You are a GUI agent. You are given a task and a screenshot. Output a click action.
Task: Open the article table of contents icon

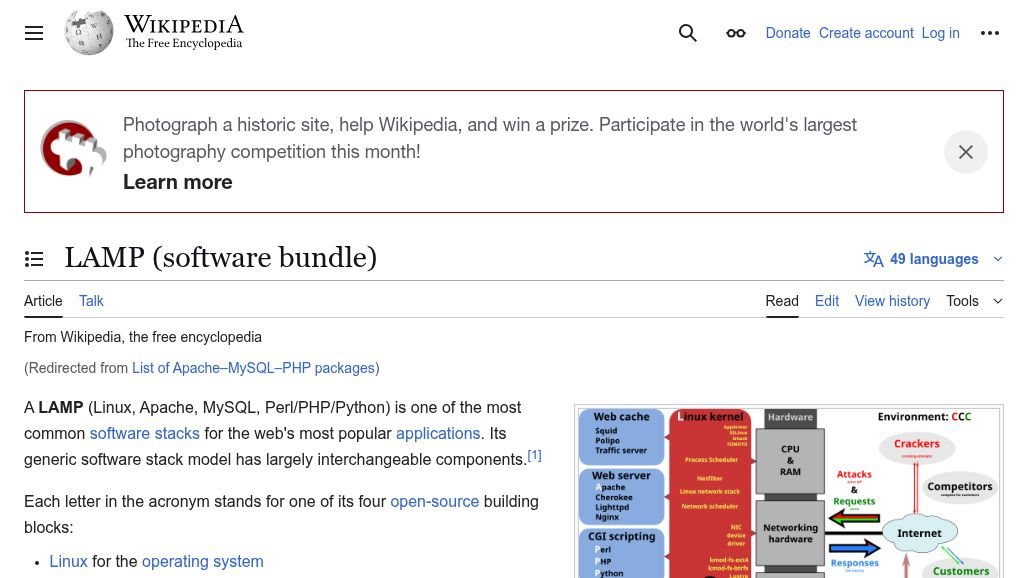click(34, 258)
